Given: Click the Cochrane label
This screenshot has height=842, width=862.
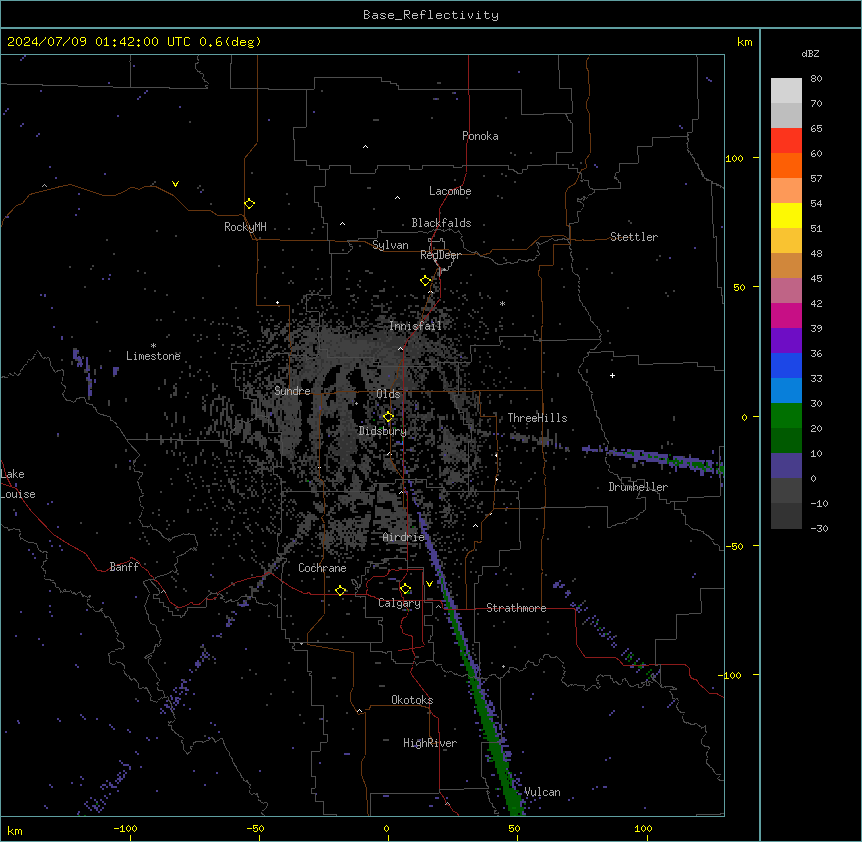Looking at the screenshot, I should coord(322,568).
